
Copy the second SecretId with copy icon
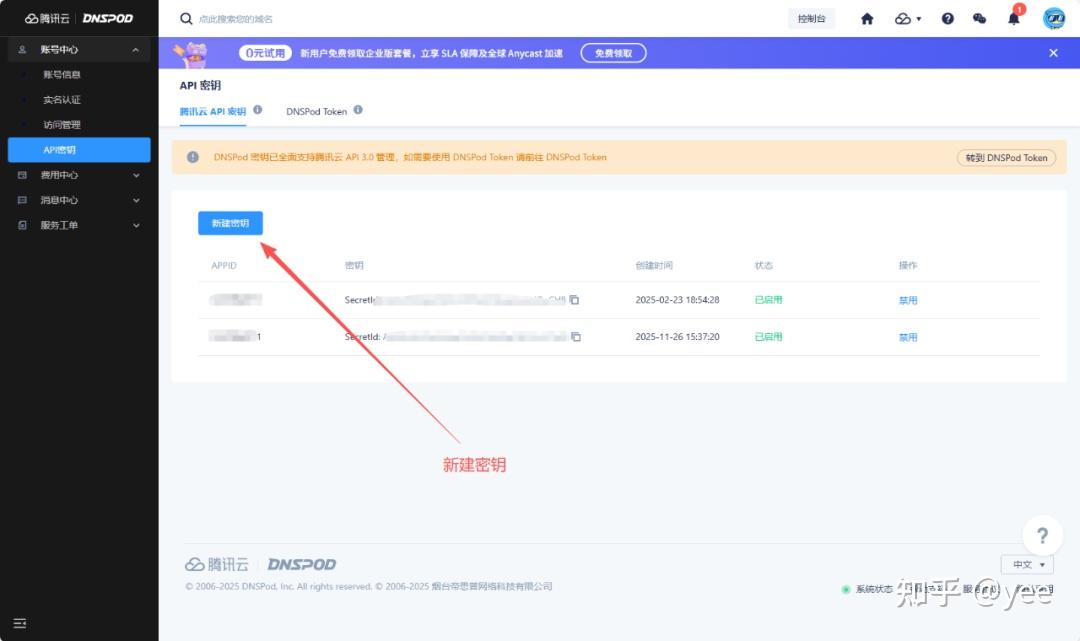[575, 337]
